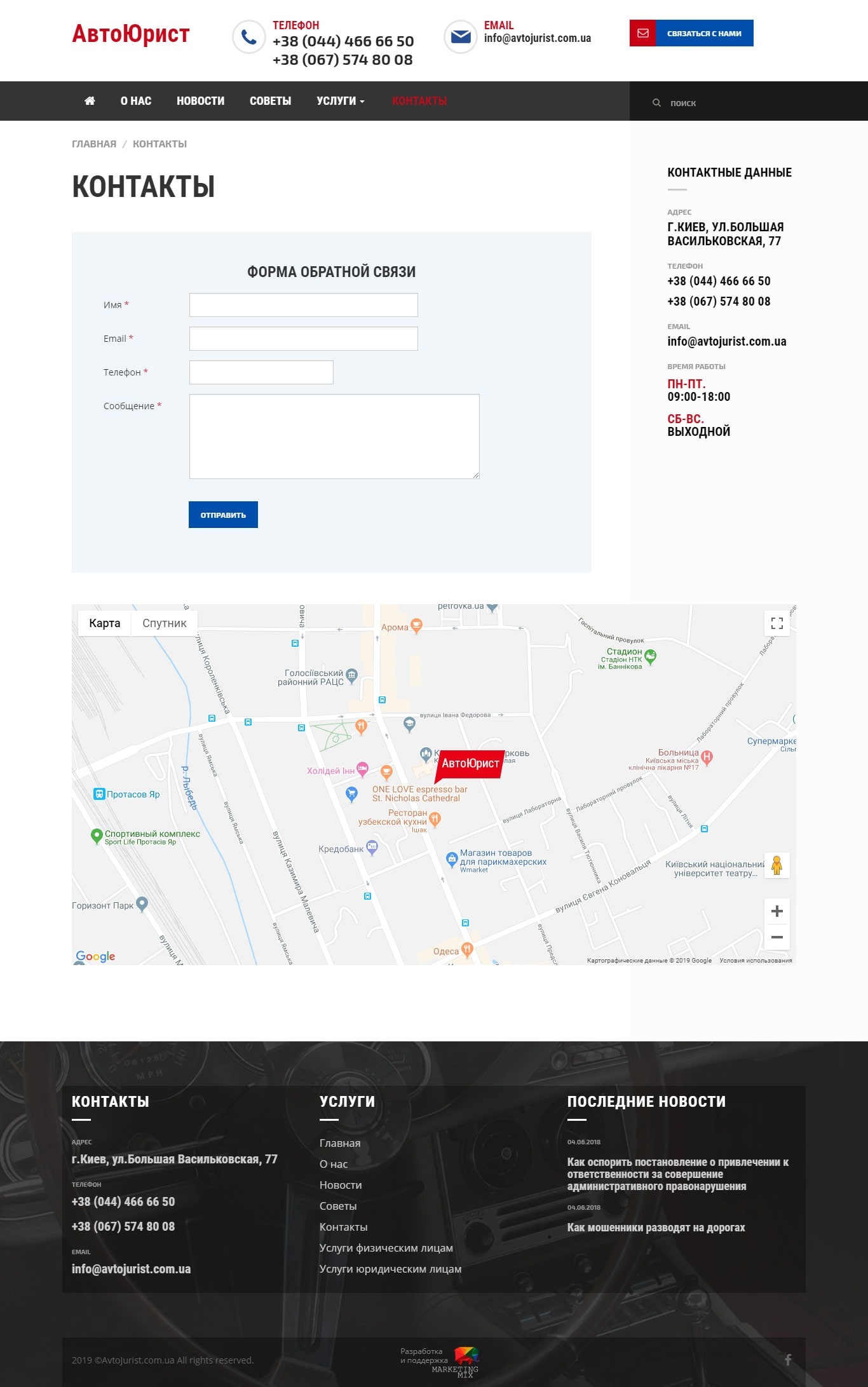Viewport: 868px width, 1387px height.
Task: Select the Street View pegman icon
Action: coord(776,865)
